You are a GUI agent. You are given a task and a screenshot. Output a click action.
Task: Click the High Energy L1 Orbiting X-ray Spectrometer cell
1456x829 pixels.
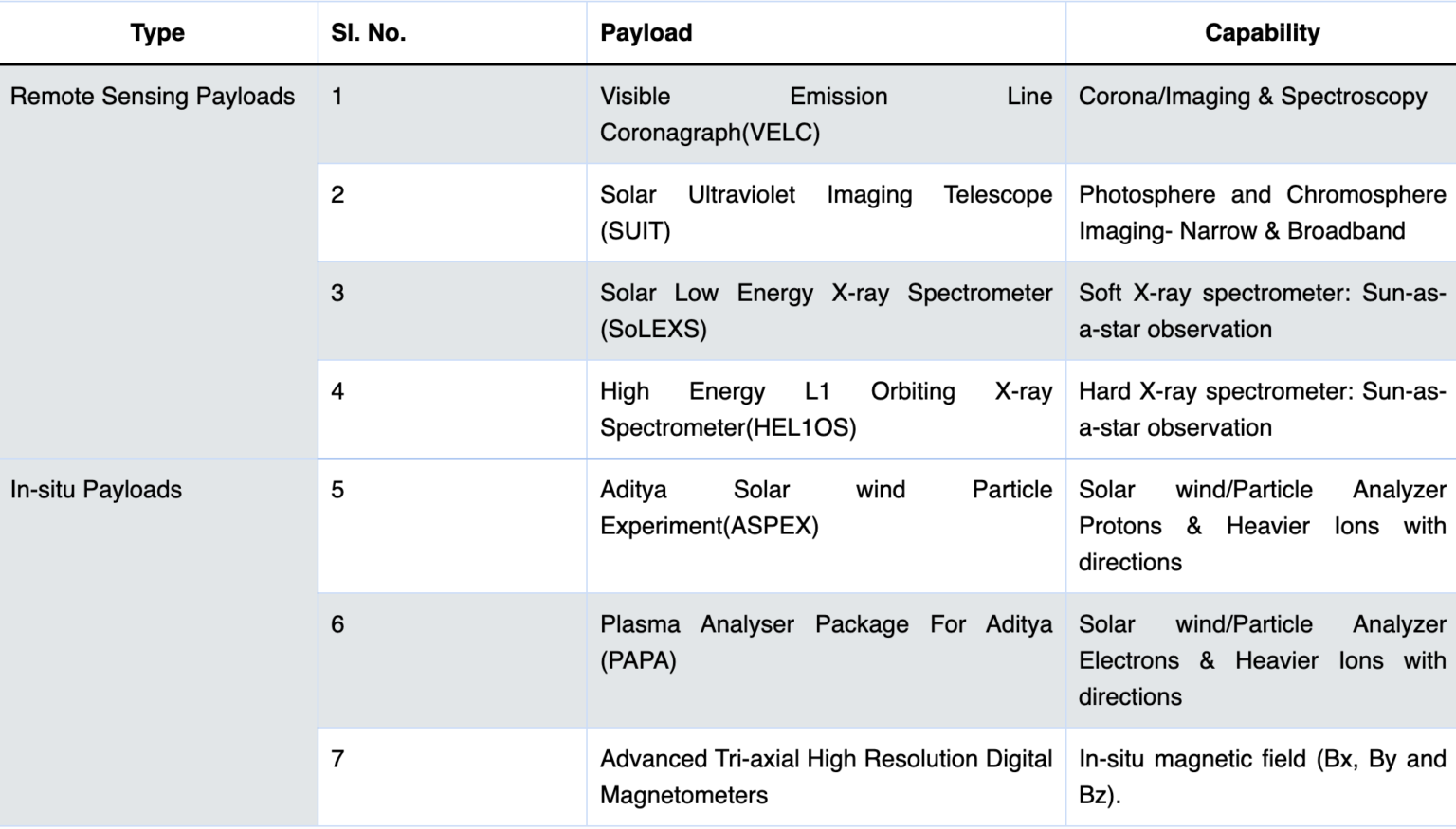click(826, 410)
